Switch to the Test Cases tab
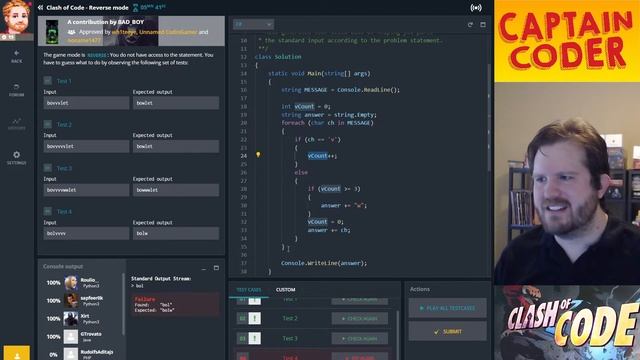Screen dimensions: 640x360 pos(249,290)
